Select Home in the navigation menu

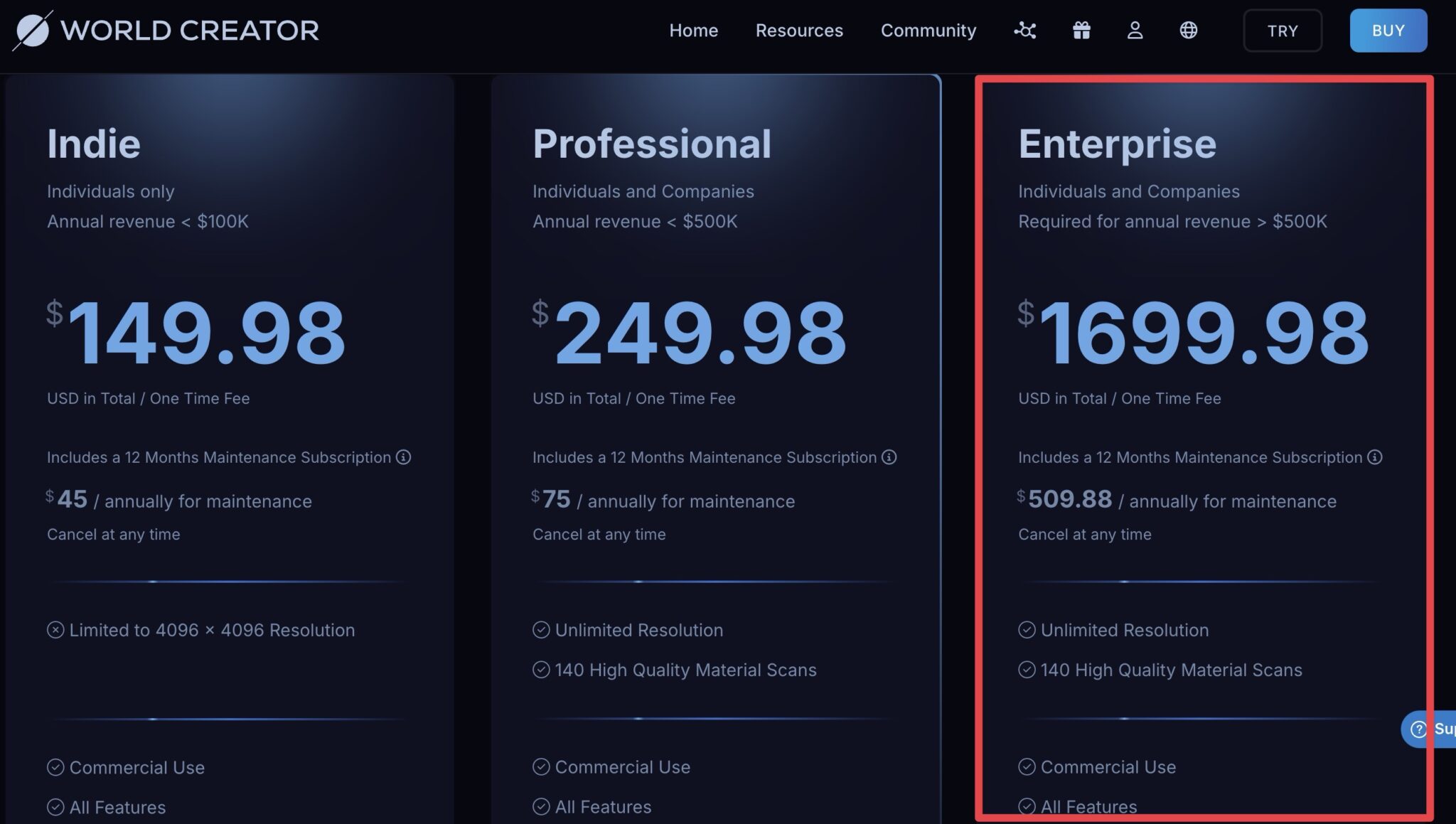tap(693, 30)
